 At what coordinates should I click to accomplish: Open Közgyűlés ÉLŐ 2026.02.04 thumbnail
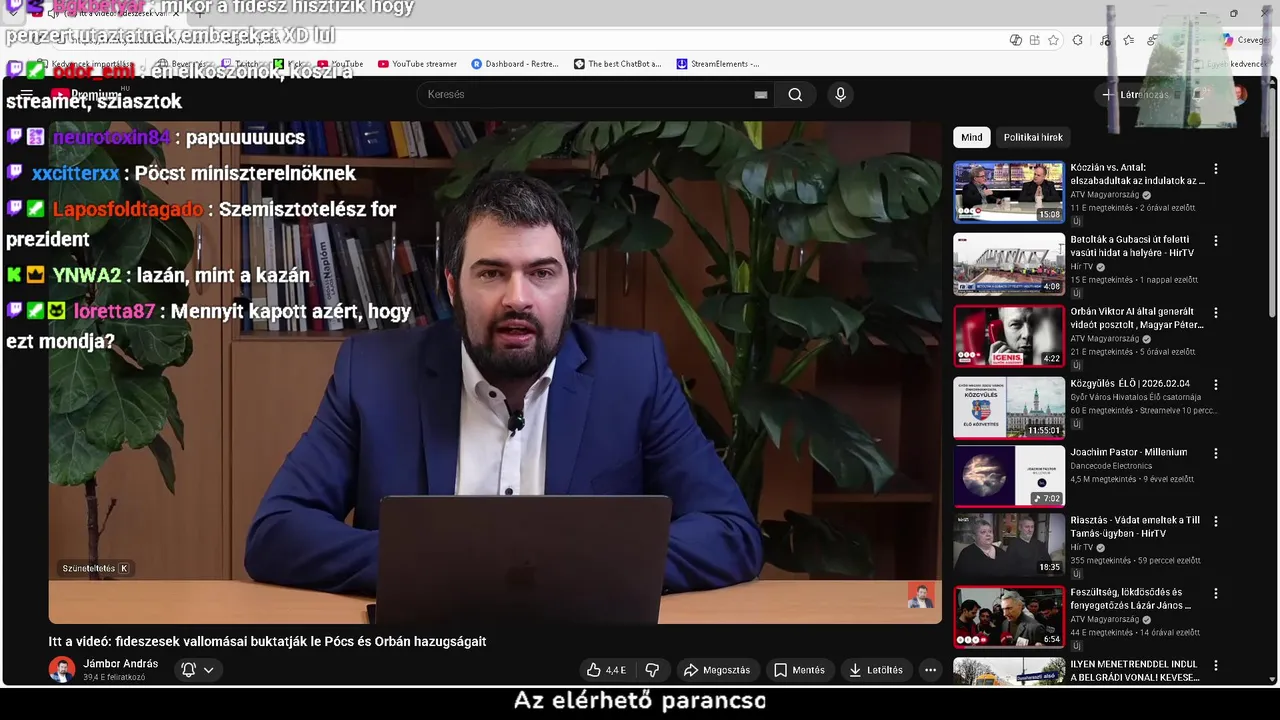click(x=1009, y=408)
